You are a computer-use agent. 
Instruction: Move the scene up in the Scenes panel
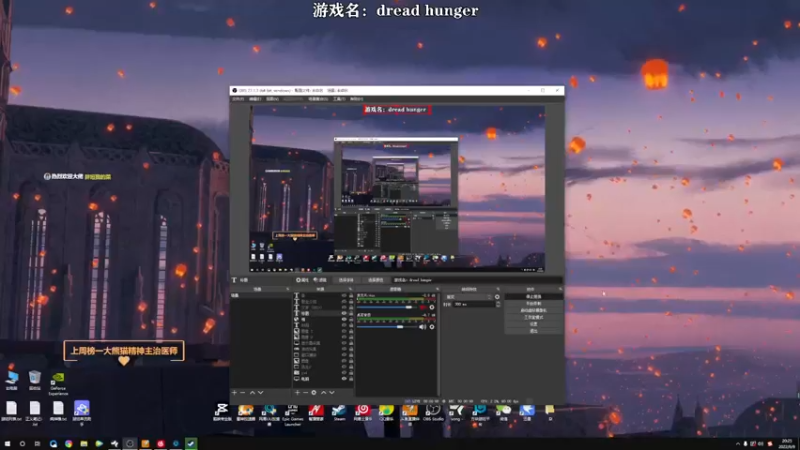point(252,392)
